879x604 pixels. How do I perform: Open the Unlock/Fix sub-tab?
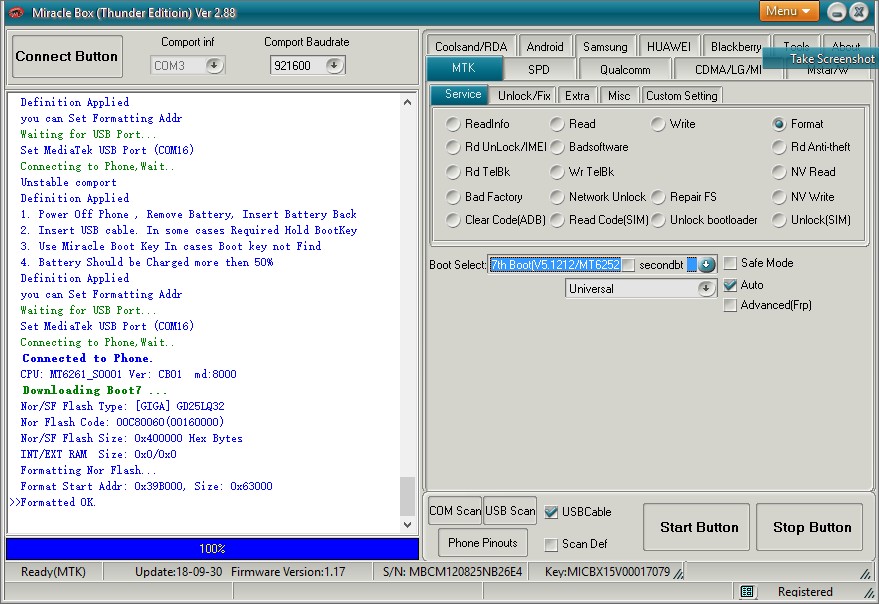coord(524,95)
